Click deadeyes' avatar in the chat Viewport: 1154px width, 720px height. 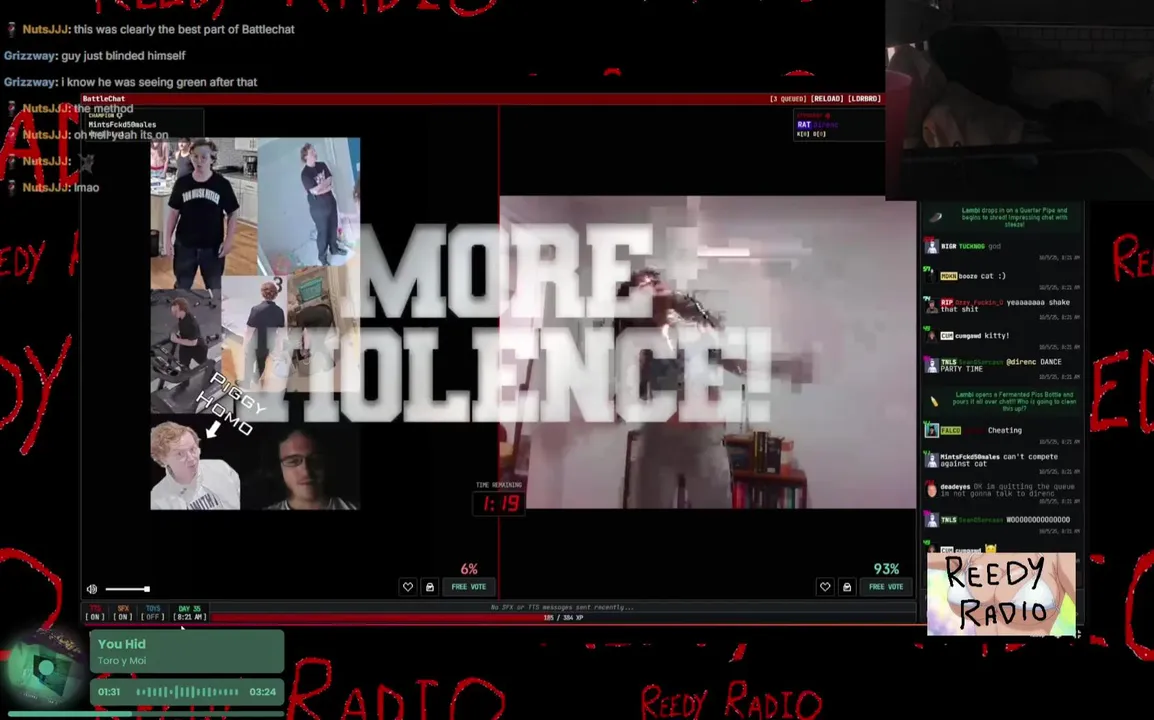pos(932,490)
